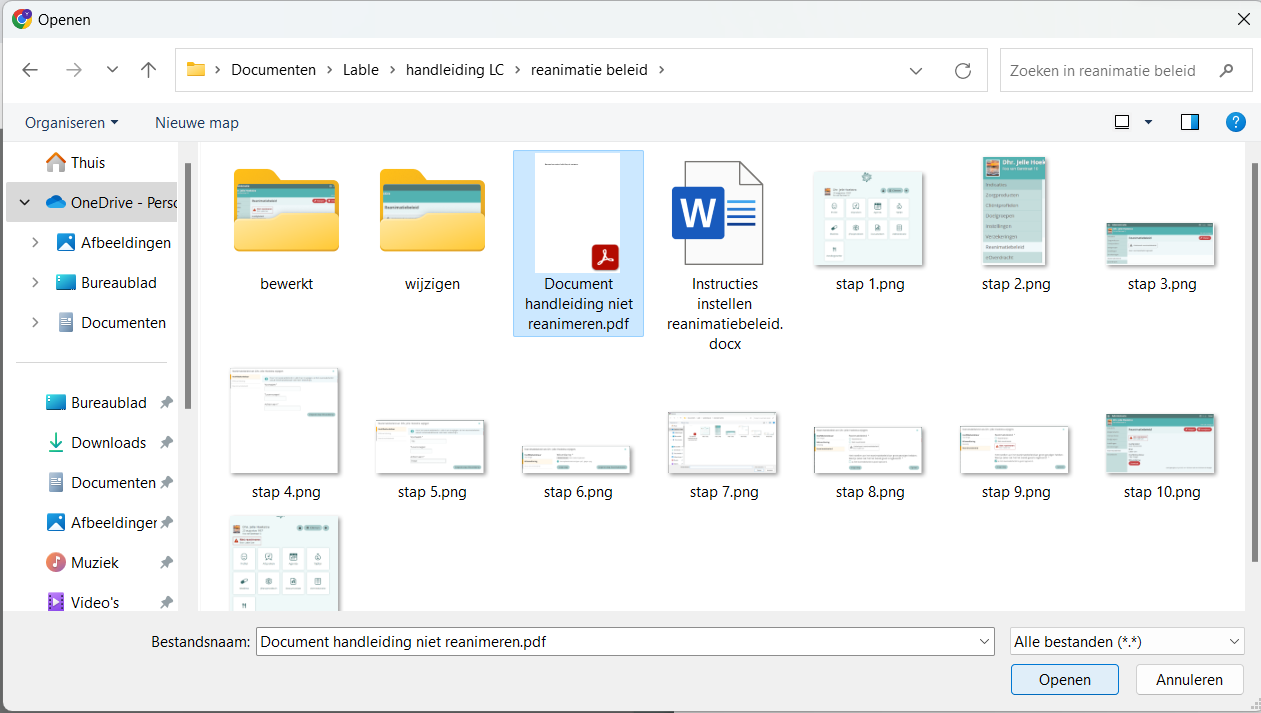Screen dimensions: 1261x713
Task: Toggle the preview pane button
Action: pos(1189,122)
